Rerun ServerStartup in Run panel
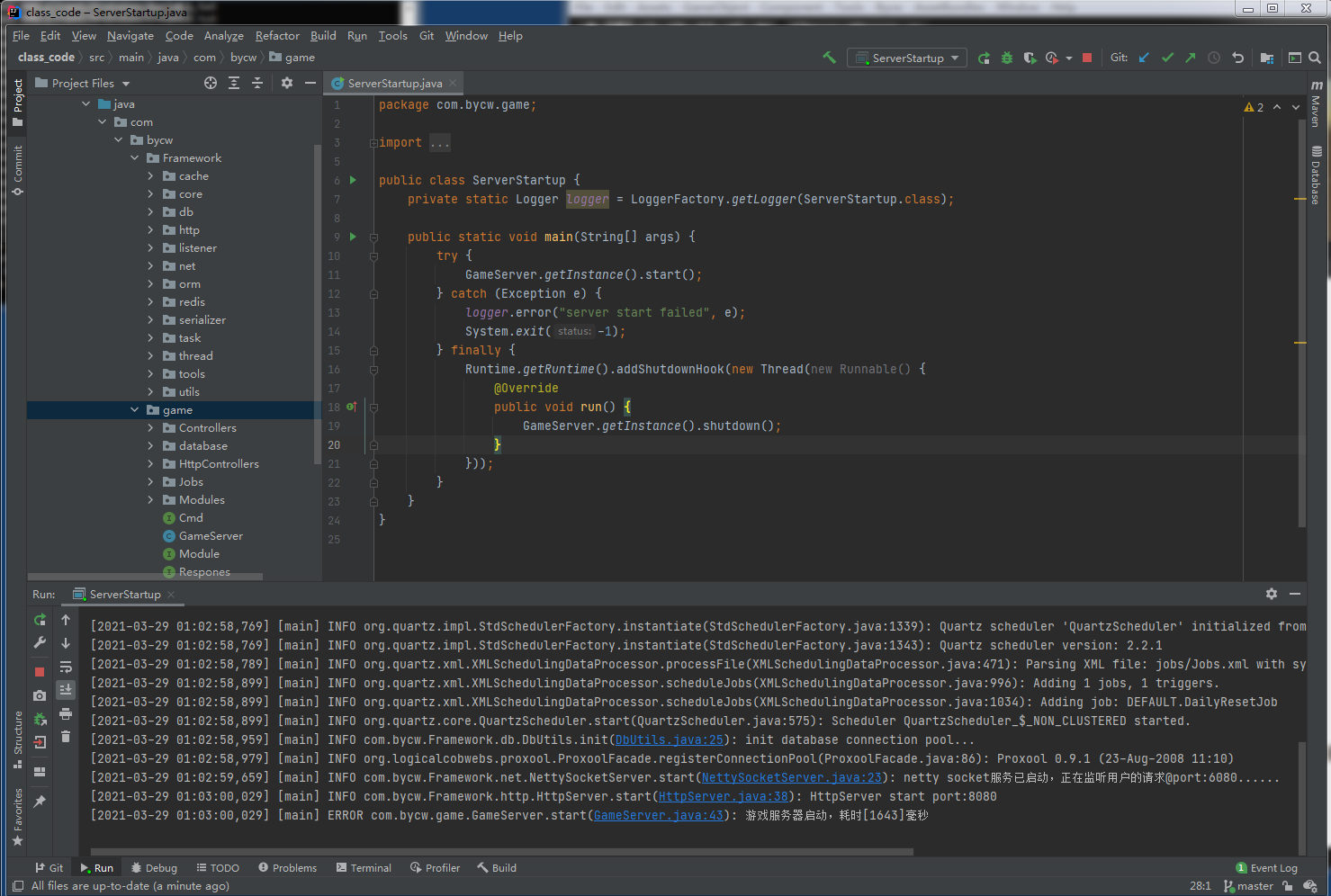Screen dimensions: 1331x896 point(40,620)
